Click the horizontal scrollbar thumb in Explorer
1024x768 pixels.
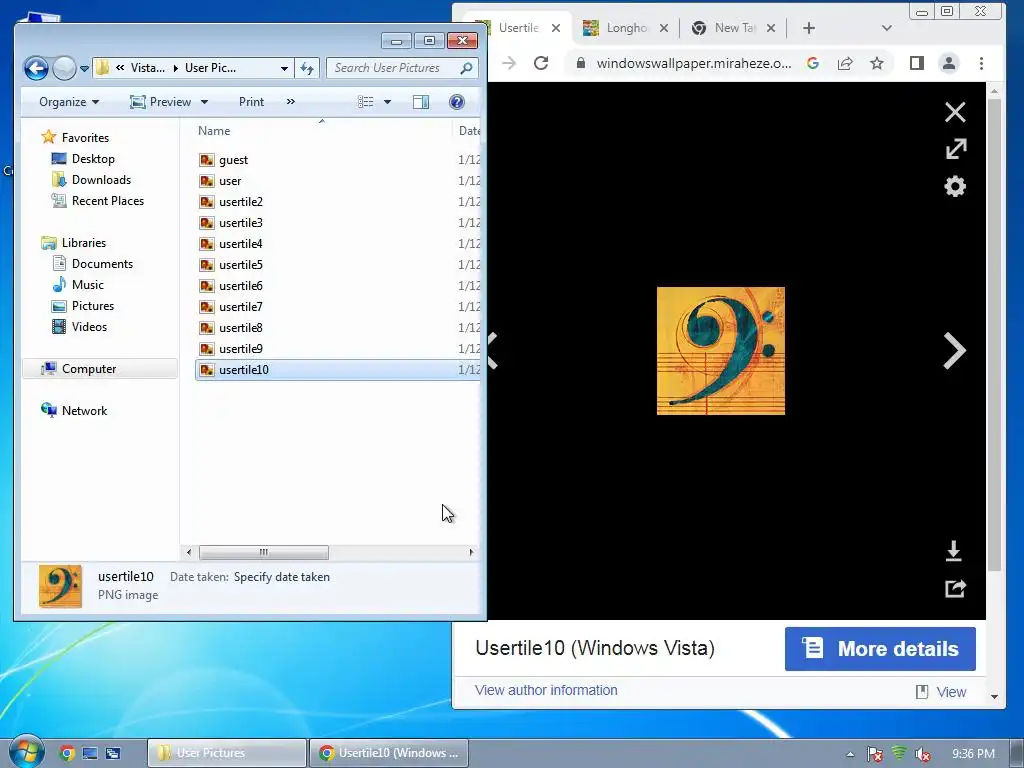coord(264,552)
